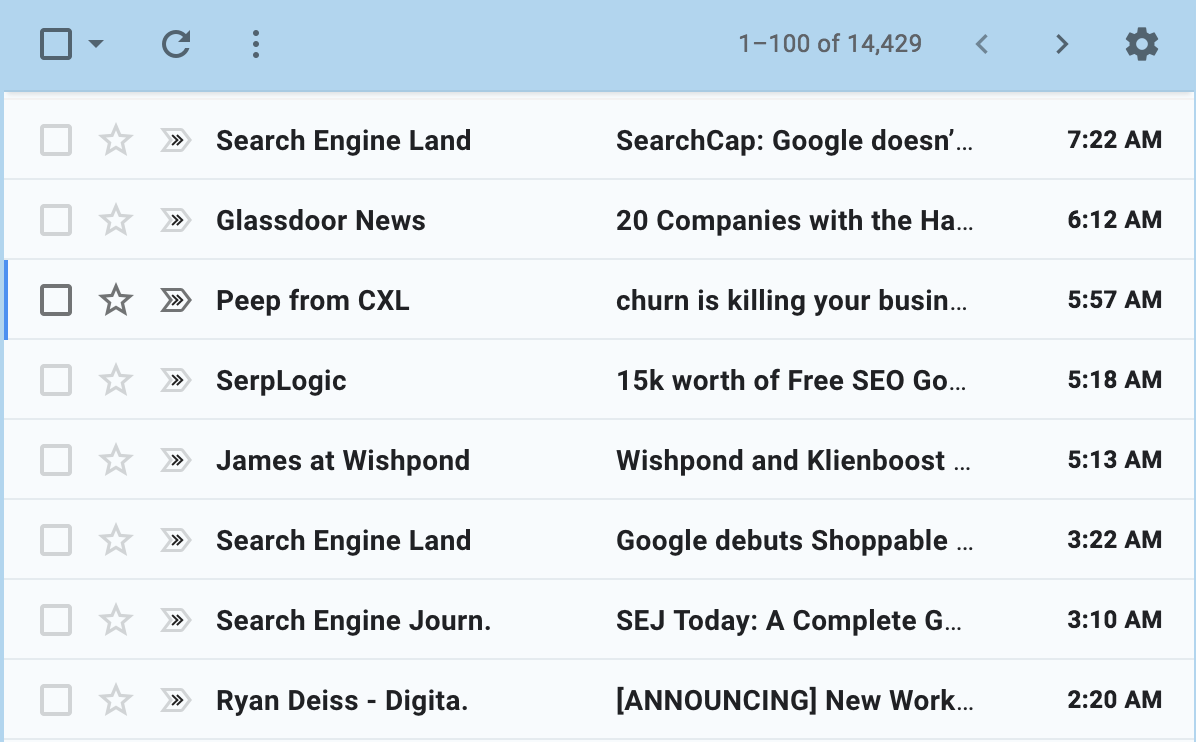Star the Peep from CXL email
Image resolution: width=1196 pixels, height=742 pixels.
pyautogui.click(x=116, y=300)
